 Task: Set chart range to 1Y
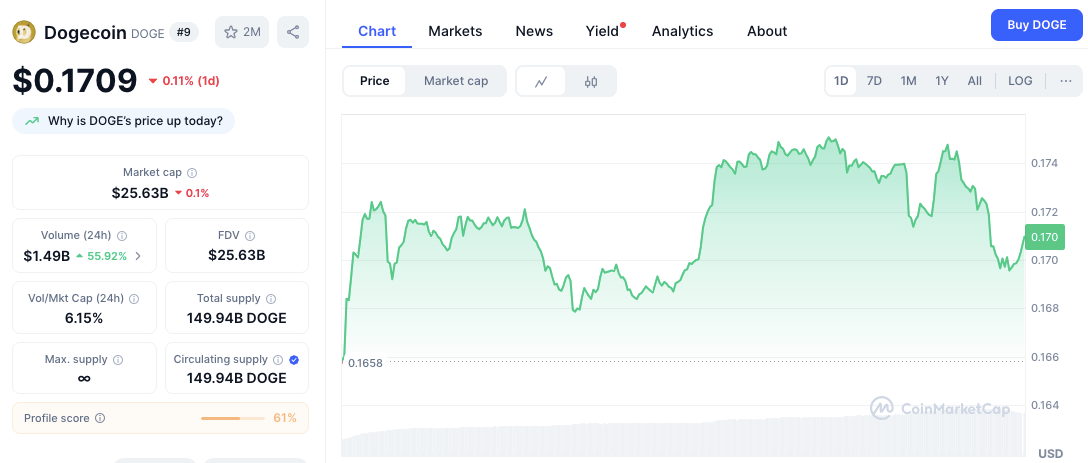pyautogui.click(x=942, y=81)
